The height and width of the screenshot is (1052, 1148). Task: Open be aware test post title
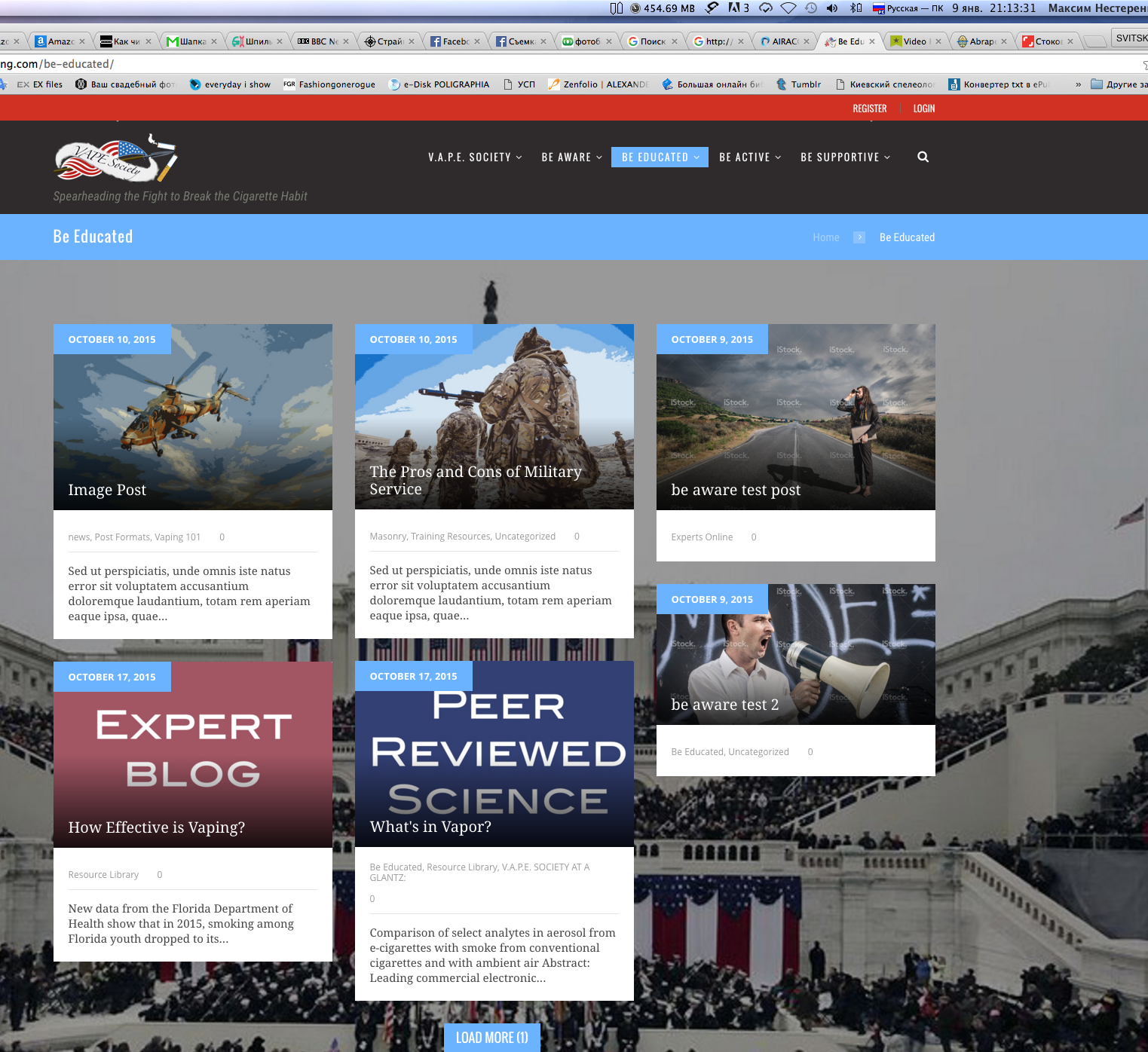pyautogui.click(x=736, y=490)
